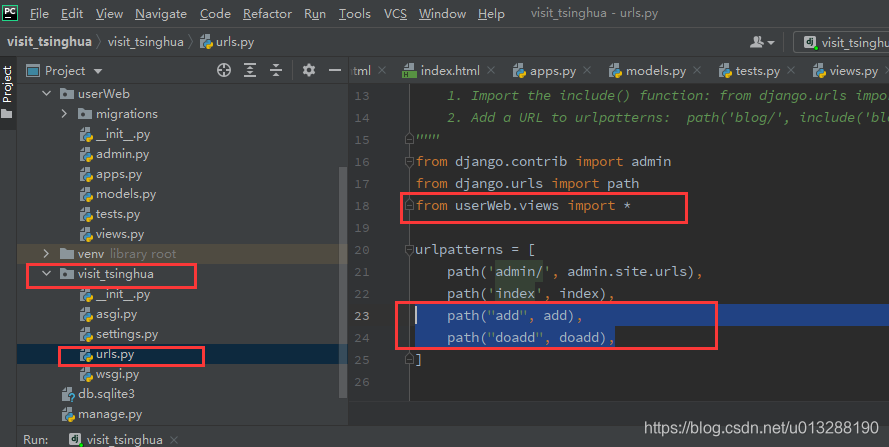Image resolution: width=889 pixels, height=447 pixels.
Task: Select asgi.py in project tree
Action: pos(109,314)
